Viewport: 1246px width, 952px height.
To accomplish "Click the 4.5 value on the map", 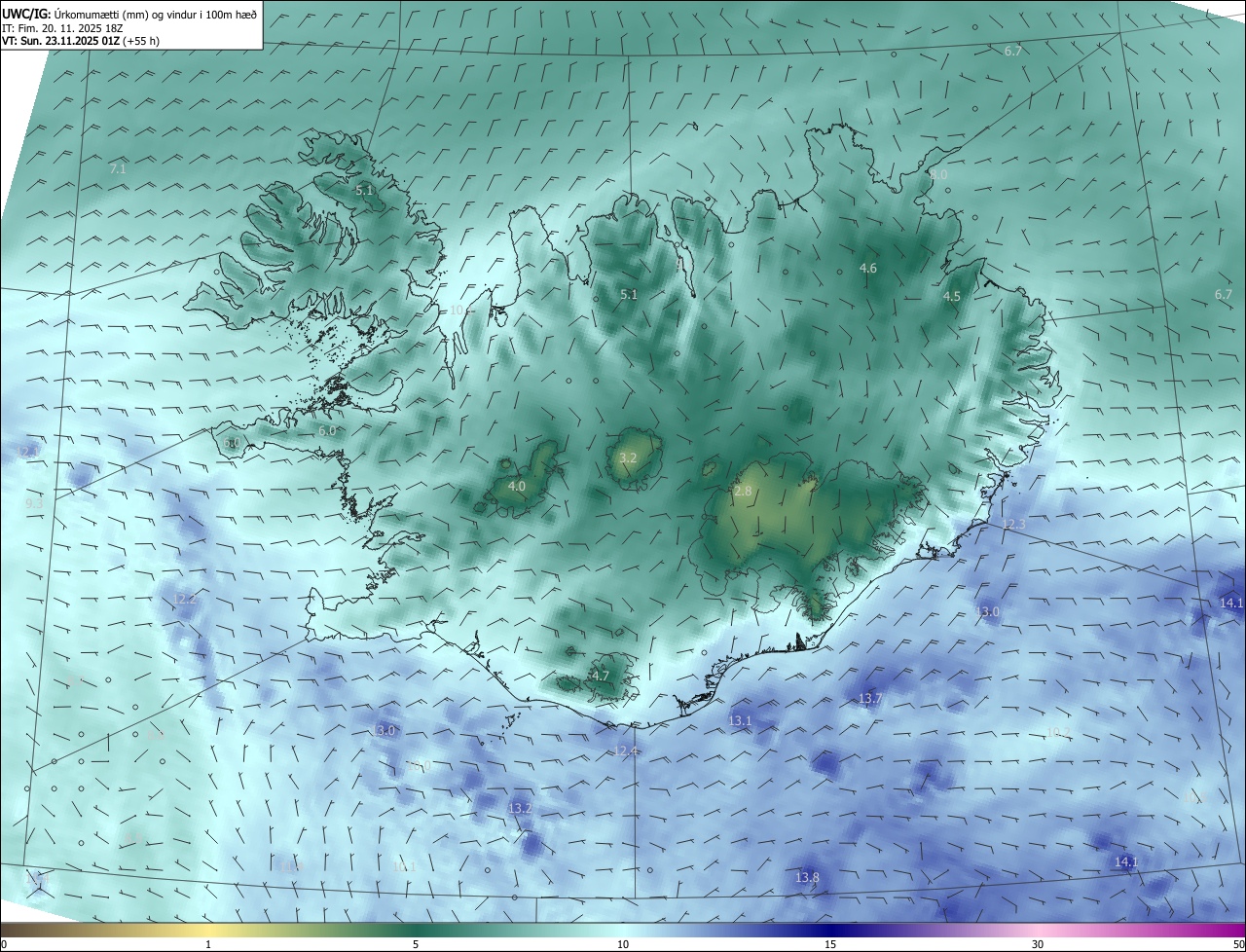I will (x=952, y=296).
